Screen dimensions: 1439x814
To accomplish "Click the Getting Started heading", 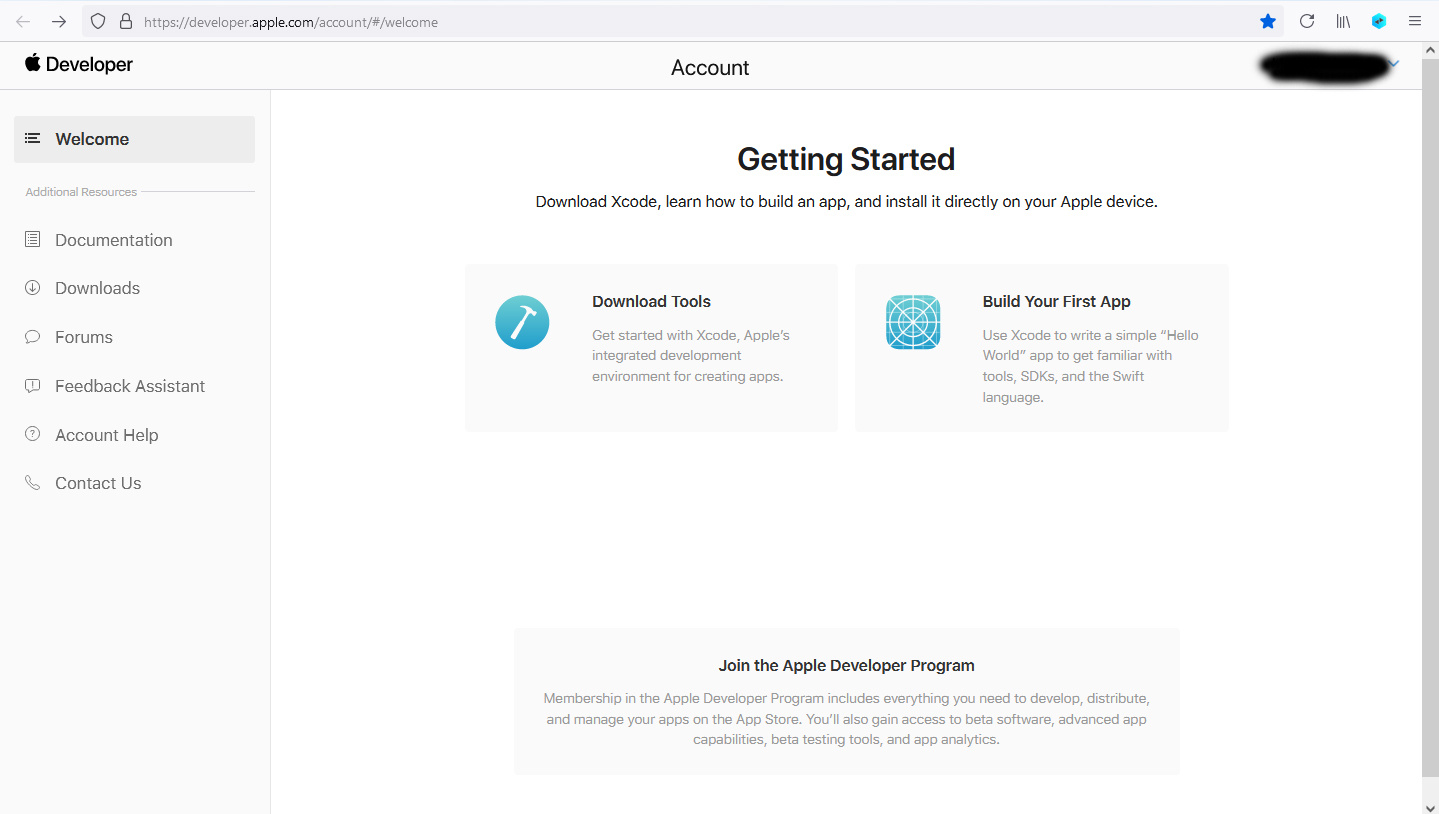I will click(x=846, y=159).
